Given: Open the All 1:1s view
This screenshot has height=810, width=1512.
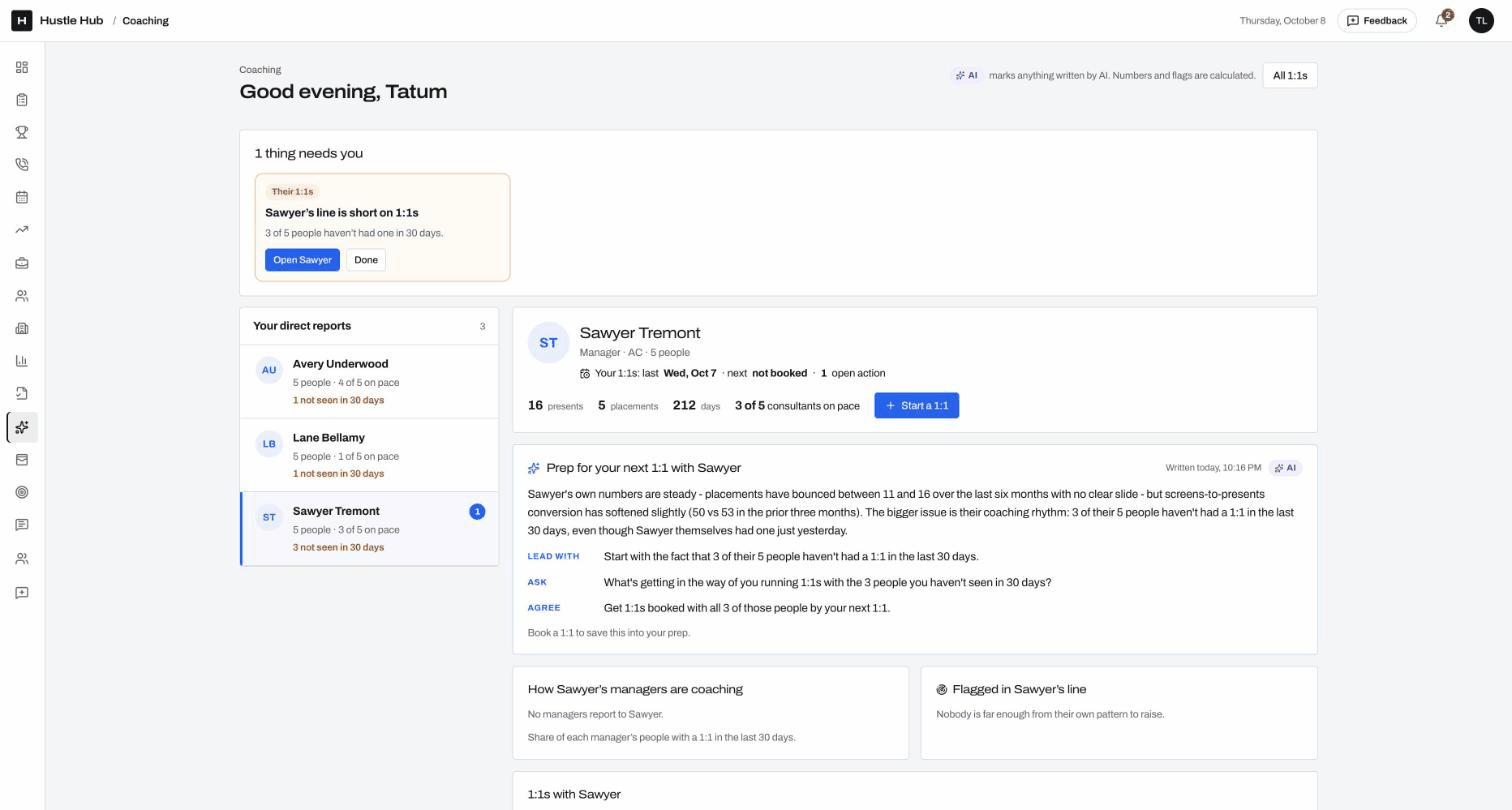Looking at the screenshot, I should point(1290,75).
